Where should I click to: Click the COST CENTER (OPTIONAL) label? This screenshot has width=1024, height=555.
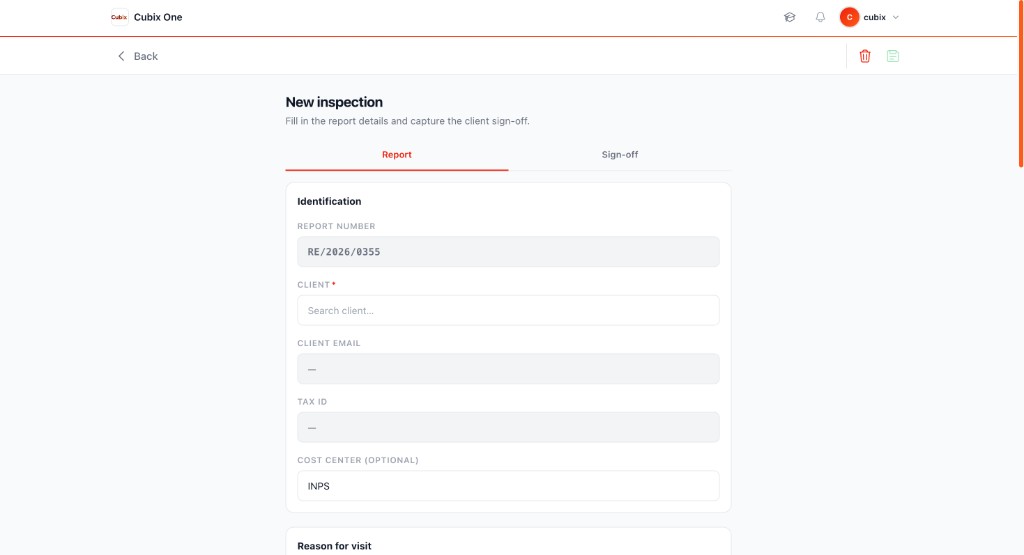tap(358, 460)
